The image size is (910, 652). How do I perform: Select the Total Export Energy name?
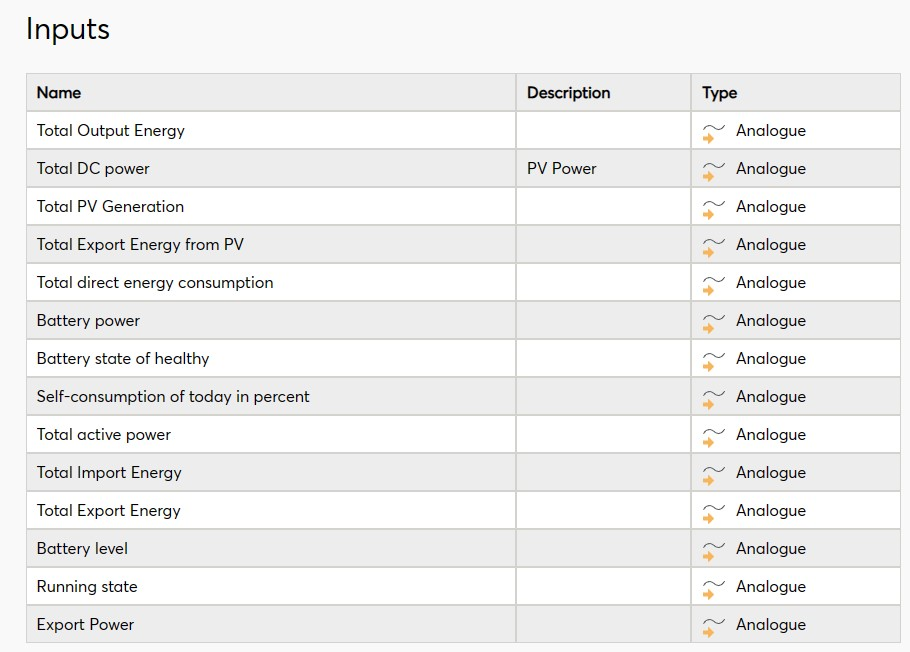[x=109, y=511]
